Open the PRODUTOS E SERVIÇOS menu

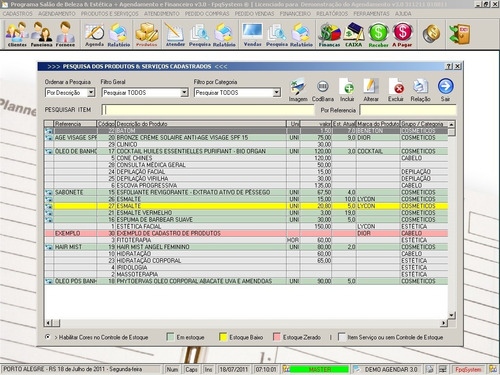[109, 14]
